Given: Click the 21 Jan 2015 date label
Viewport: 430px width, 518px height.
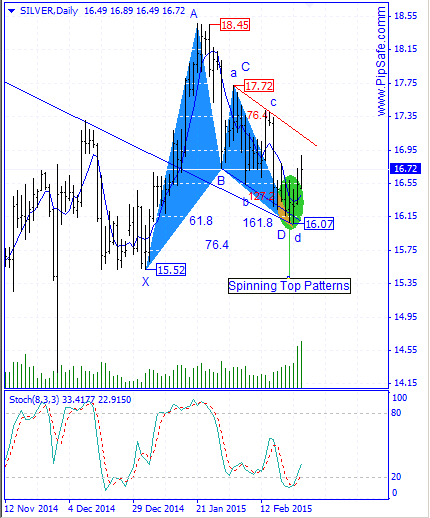Looking at the screenshot, I should [x=221, y=509].
